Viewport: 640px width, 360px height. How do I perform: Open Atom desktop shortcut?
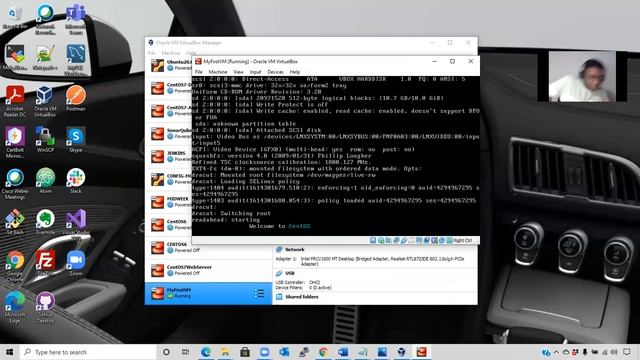click(45, 180)
